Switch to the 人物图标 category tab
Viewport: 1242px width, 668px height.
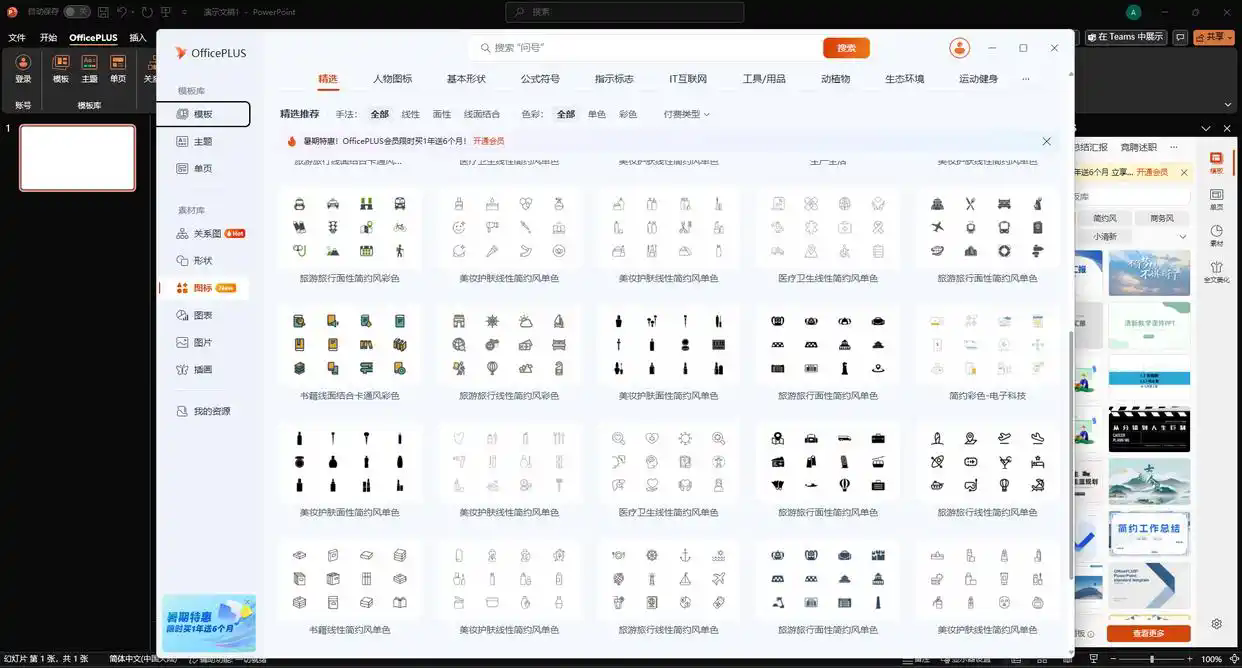pos(392,79)
